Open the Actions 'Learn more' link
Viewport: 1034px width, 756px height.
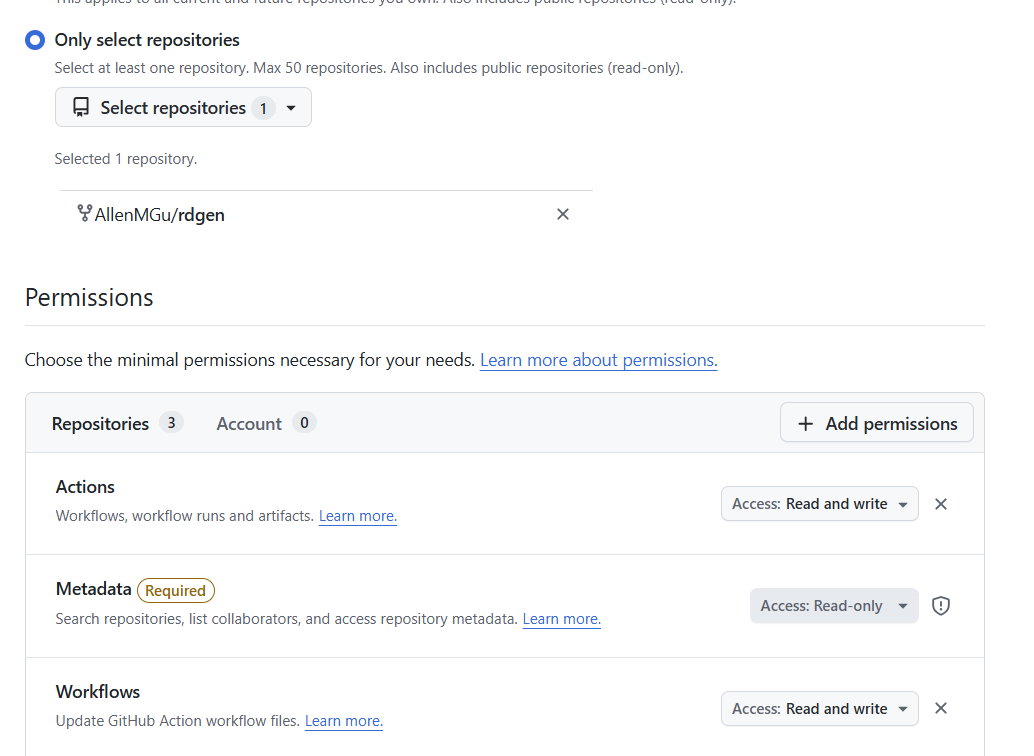[358, 516]
